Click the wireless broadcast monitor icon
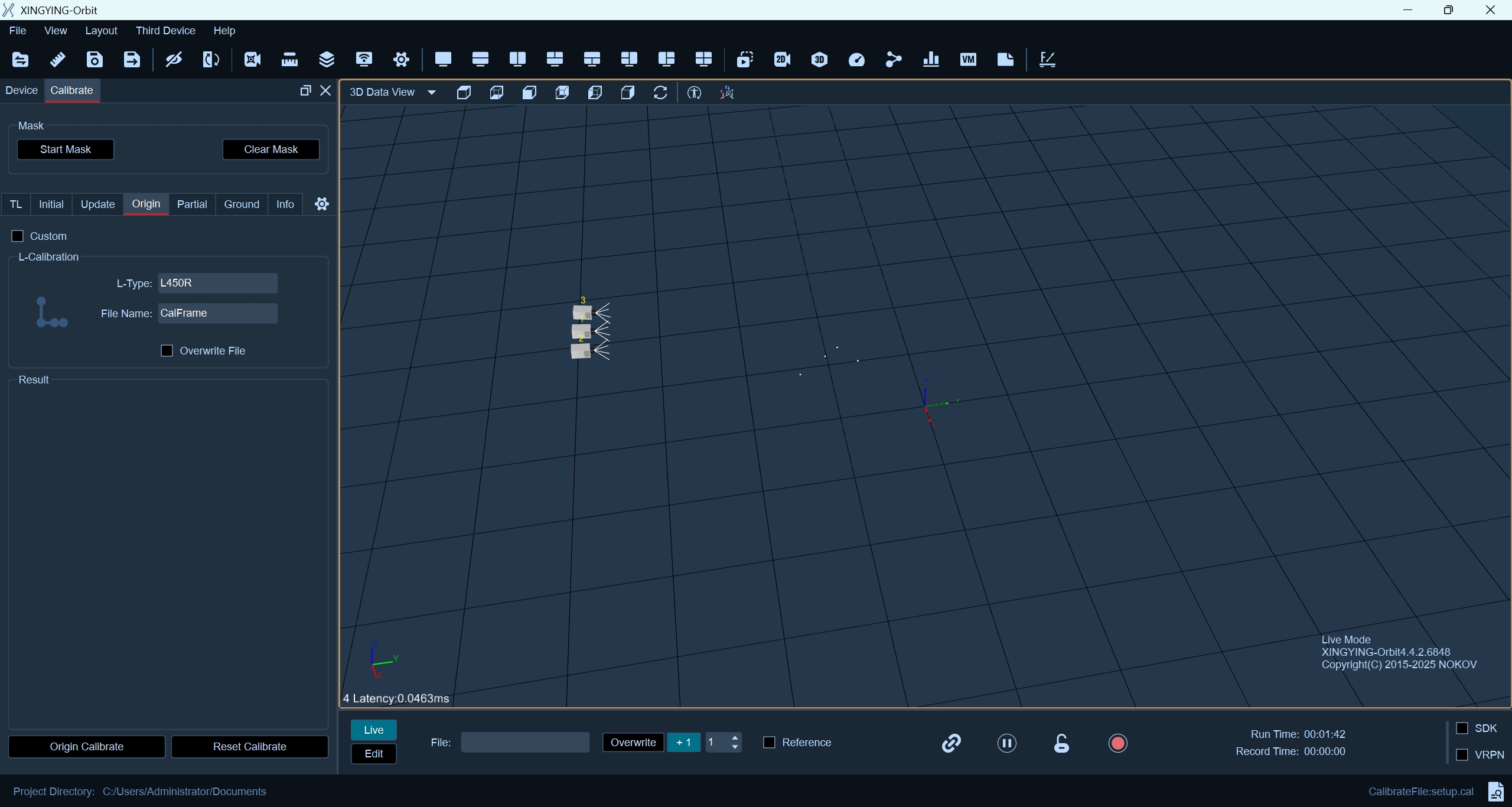Image resolution: width=1512 pixels, height=807 pixels. tap(364, 59)
